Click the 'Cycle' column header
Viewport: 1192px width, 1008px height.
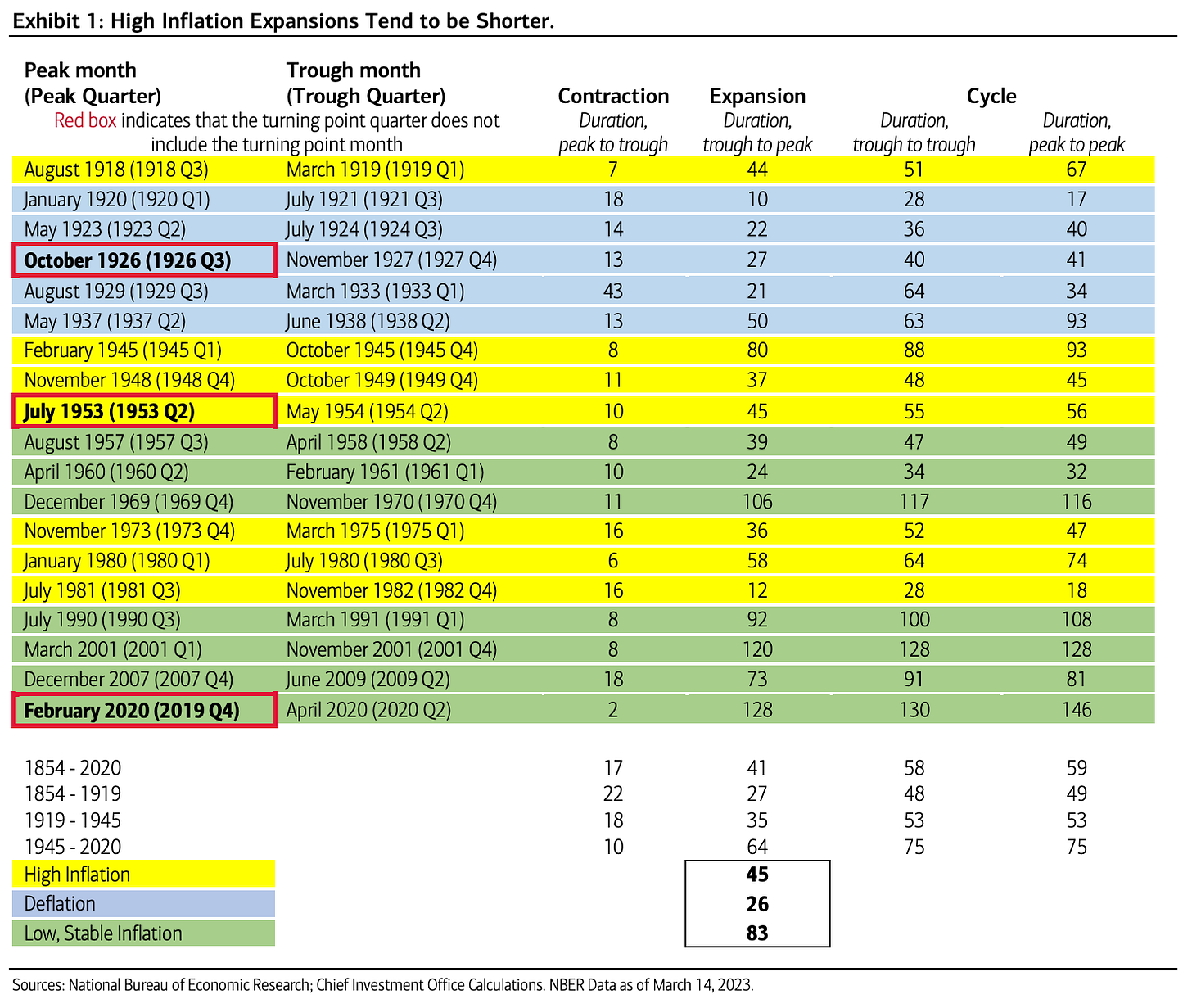[991, 96]
